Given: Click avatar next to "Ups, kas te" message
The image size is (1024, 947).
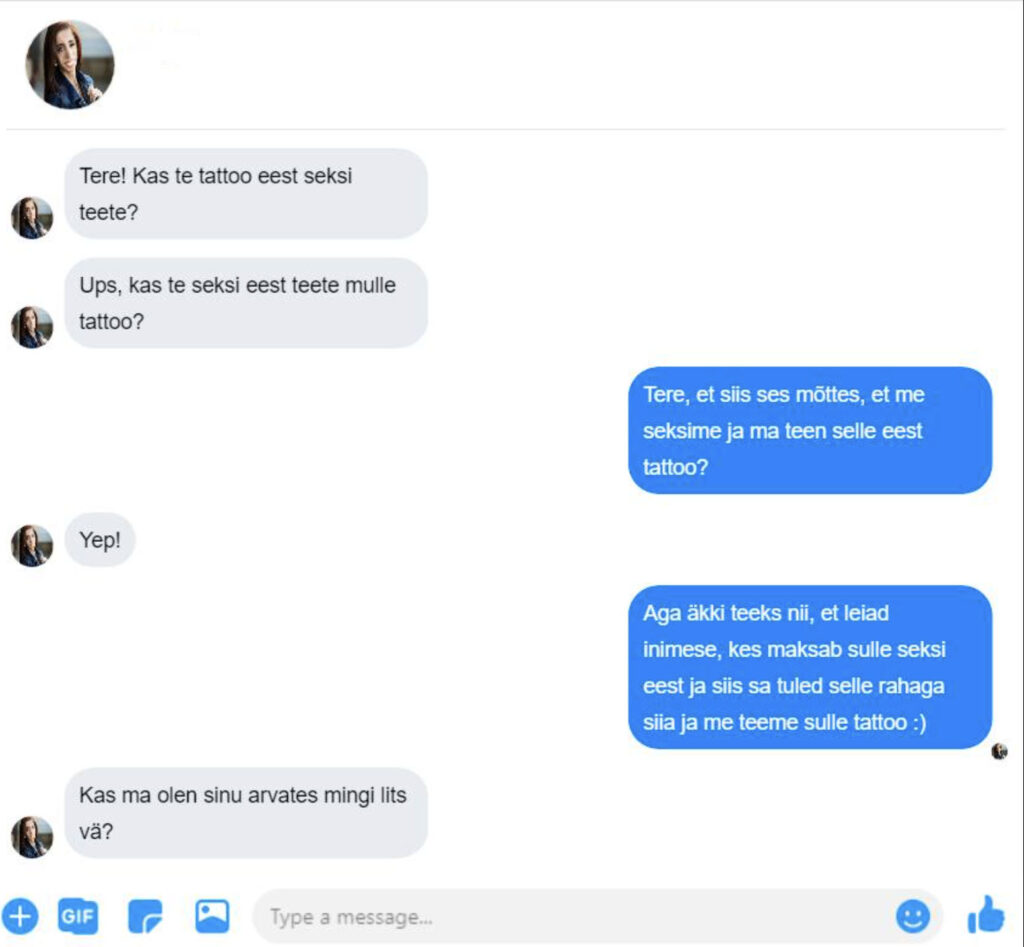Looking at the screenshot, I should point(32,327).
